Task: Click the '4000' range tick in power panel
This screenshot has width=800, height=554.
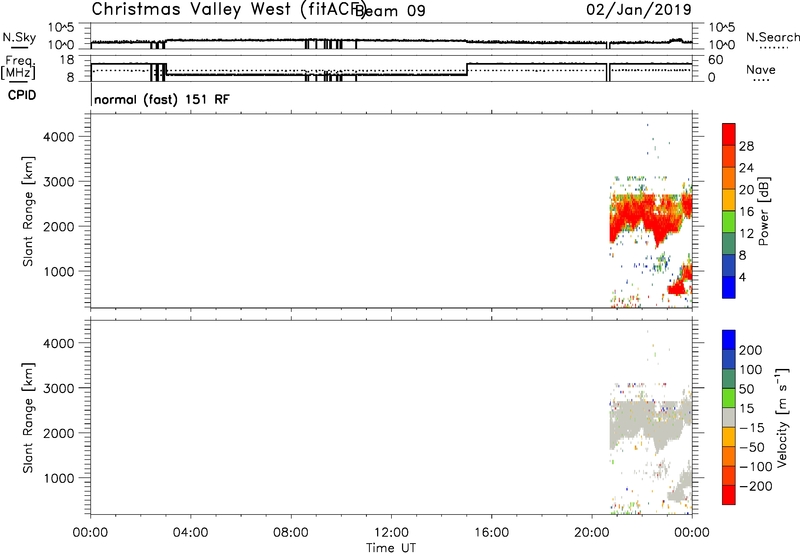Action: pos(59,137)
